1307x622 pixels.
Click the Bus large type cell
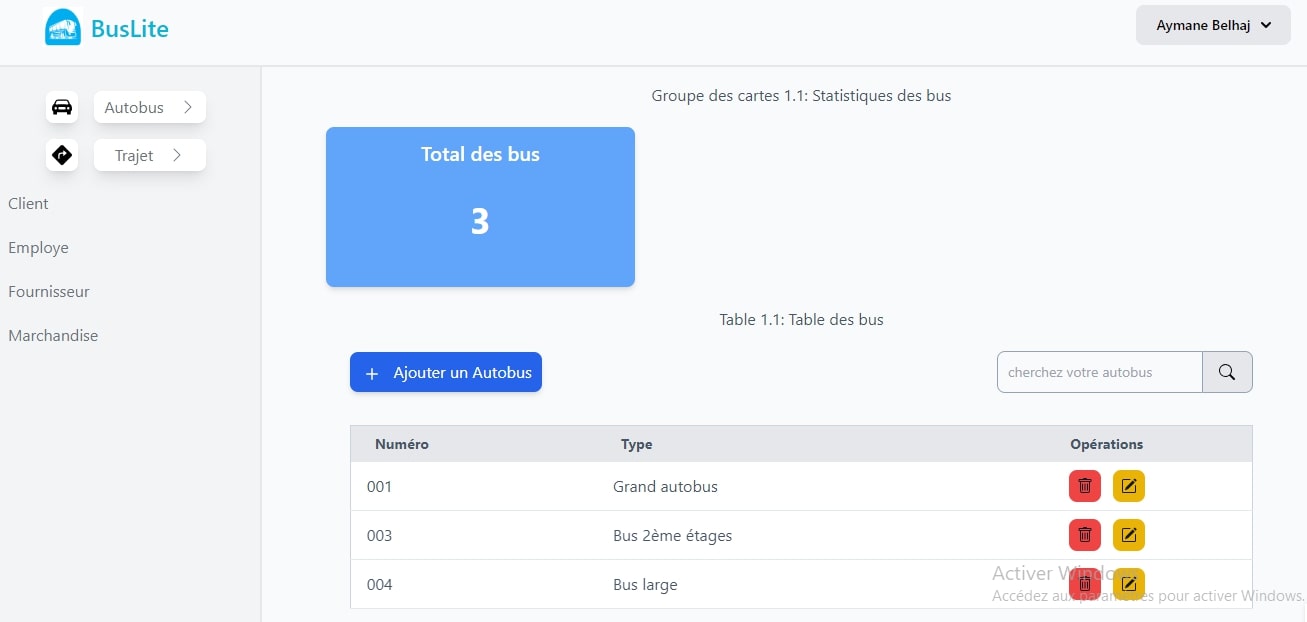click(x=645, y=585)
